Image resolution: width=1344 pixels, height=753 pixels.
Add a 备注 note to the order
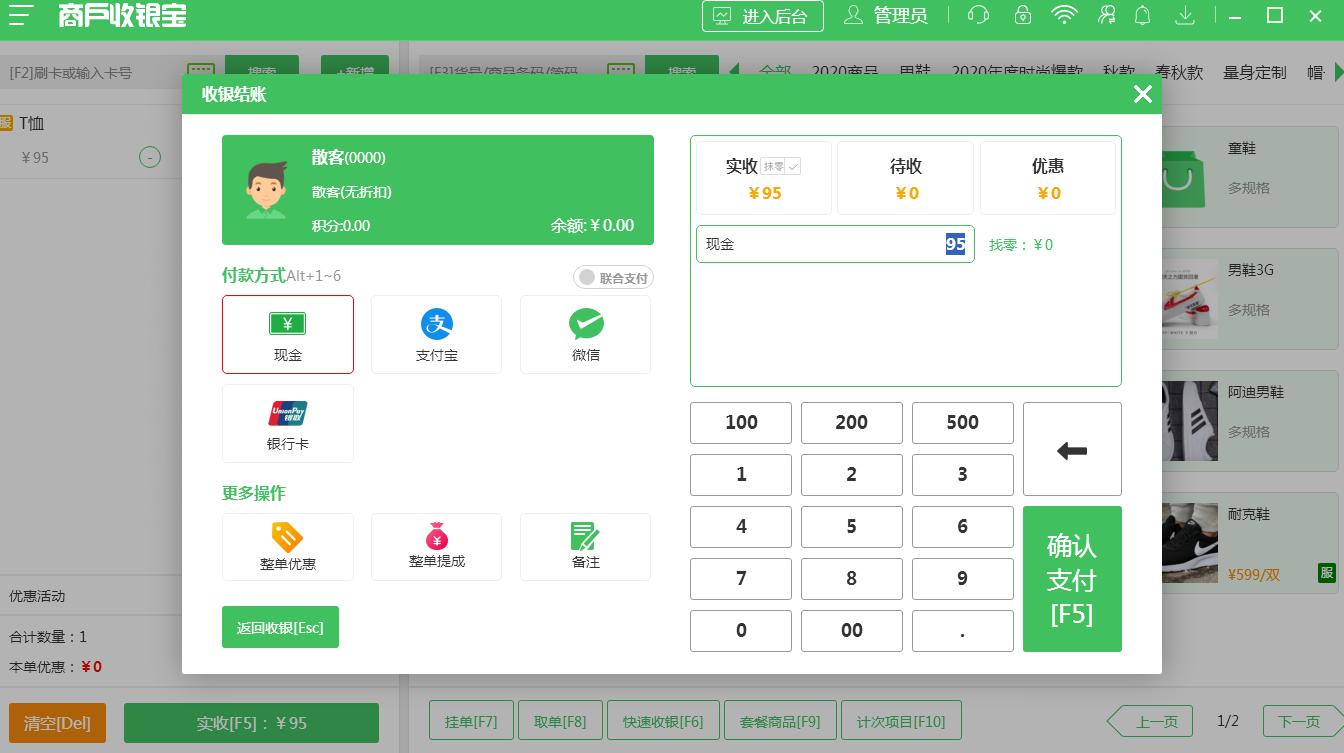pyautogui.click(x=586, y=547)
